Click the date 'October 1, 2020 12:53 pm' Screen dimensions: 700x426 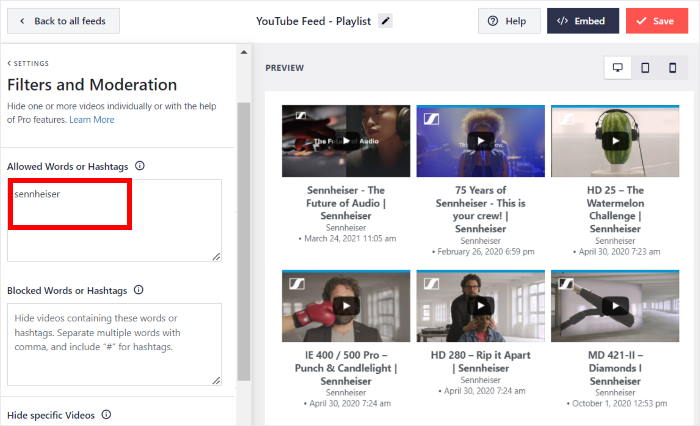[620, 403]
